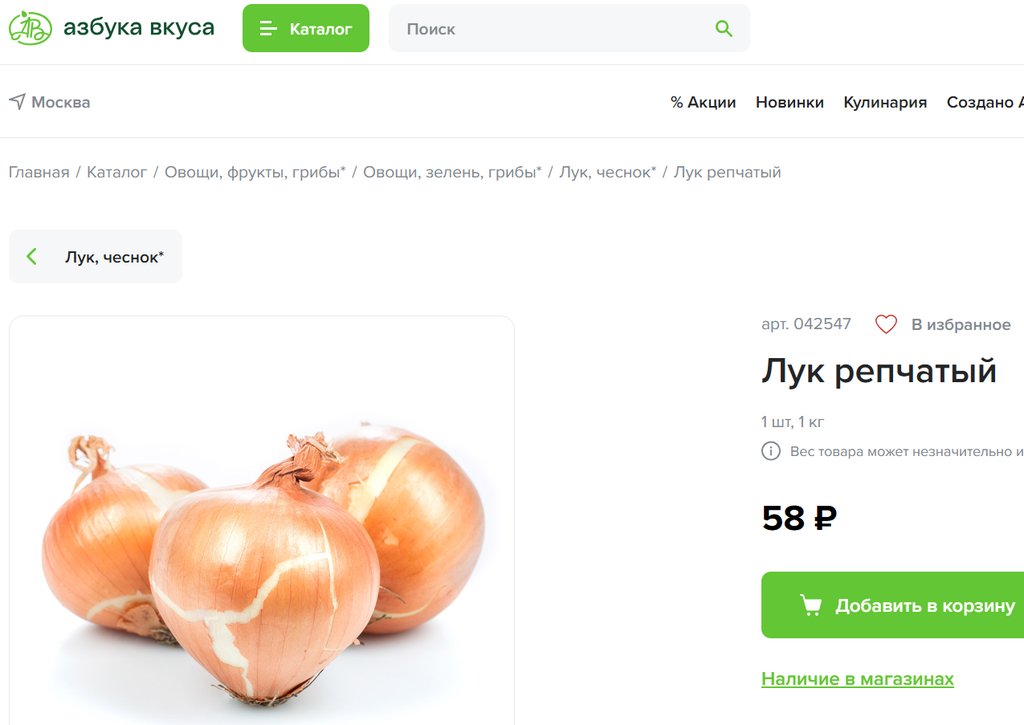Click the magnifier search icon

click(x=724, y=28)
